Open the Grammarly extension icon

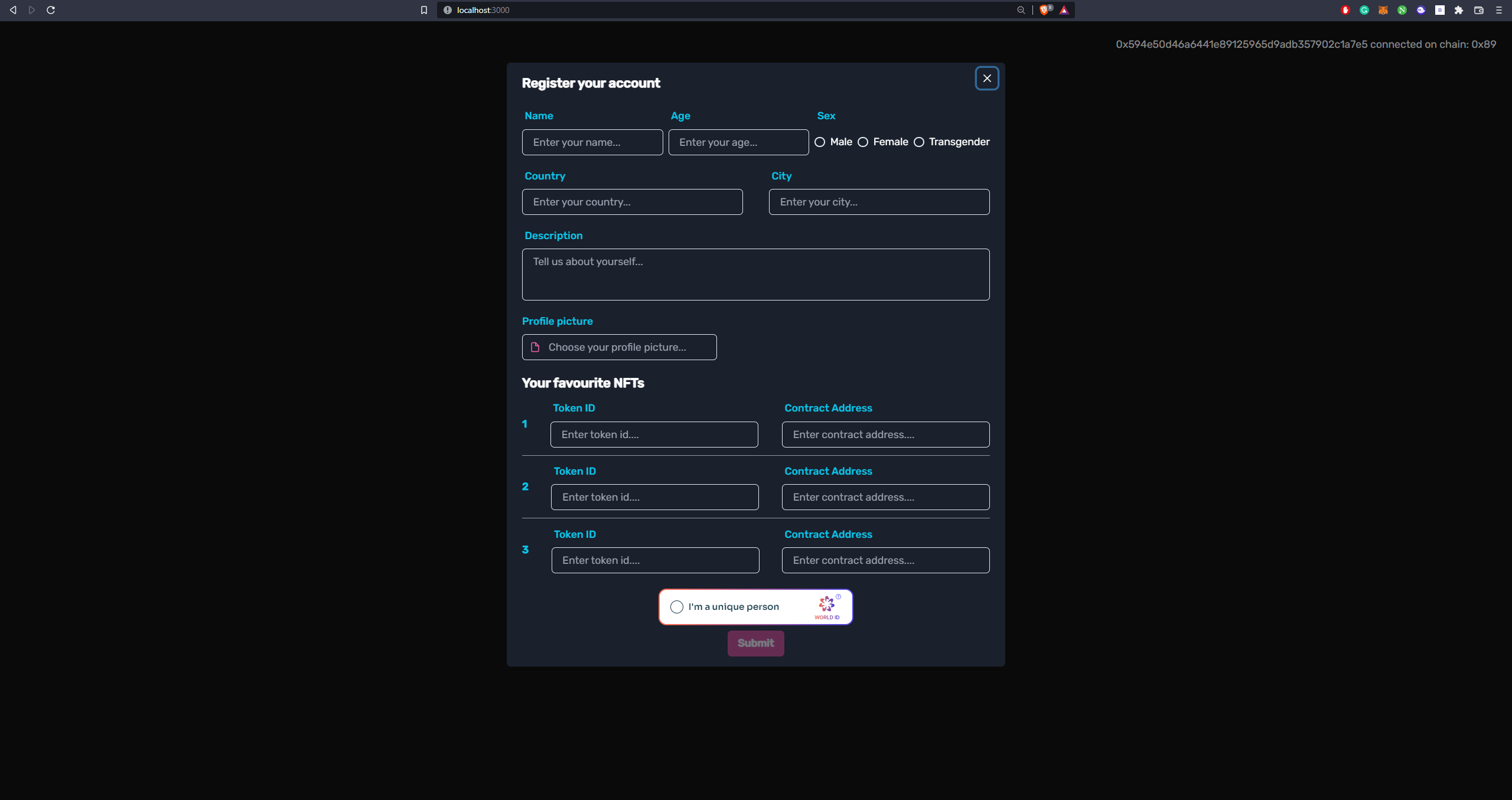[1364, 10]
